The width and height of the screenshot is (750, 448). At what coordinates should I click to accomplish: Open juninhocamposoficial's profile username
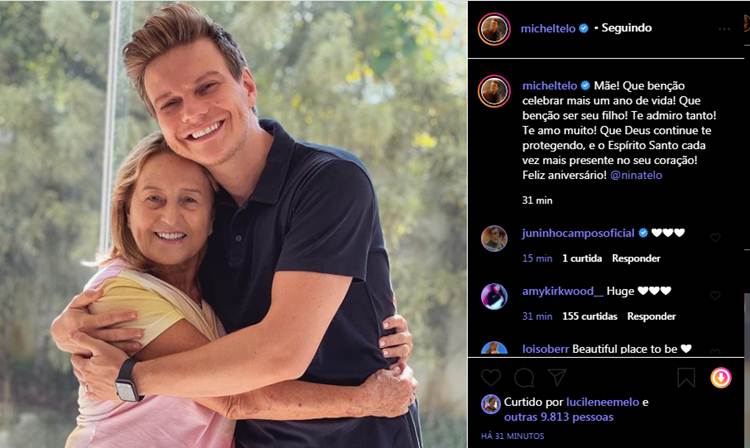coord(578,233)
